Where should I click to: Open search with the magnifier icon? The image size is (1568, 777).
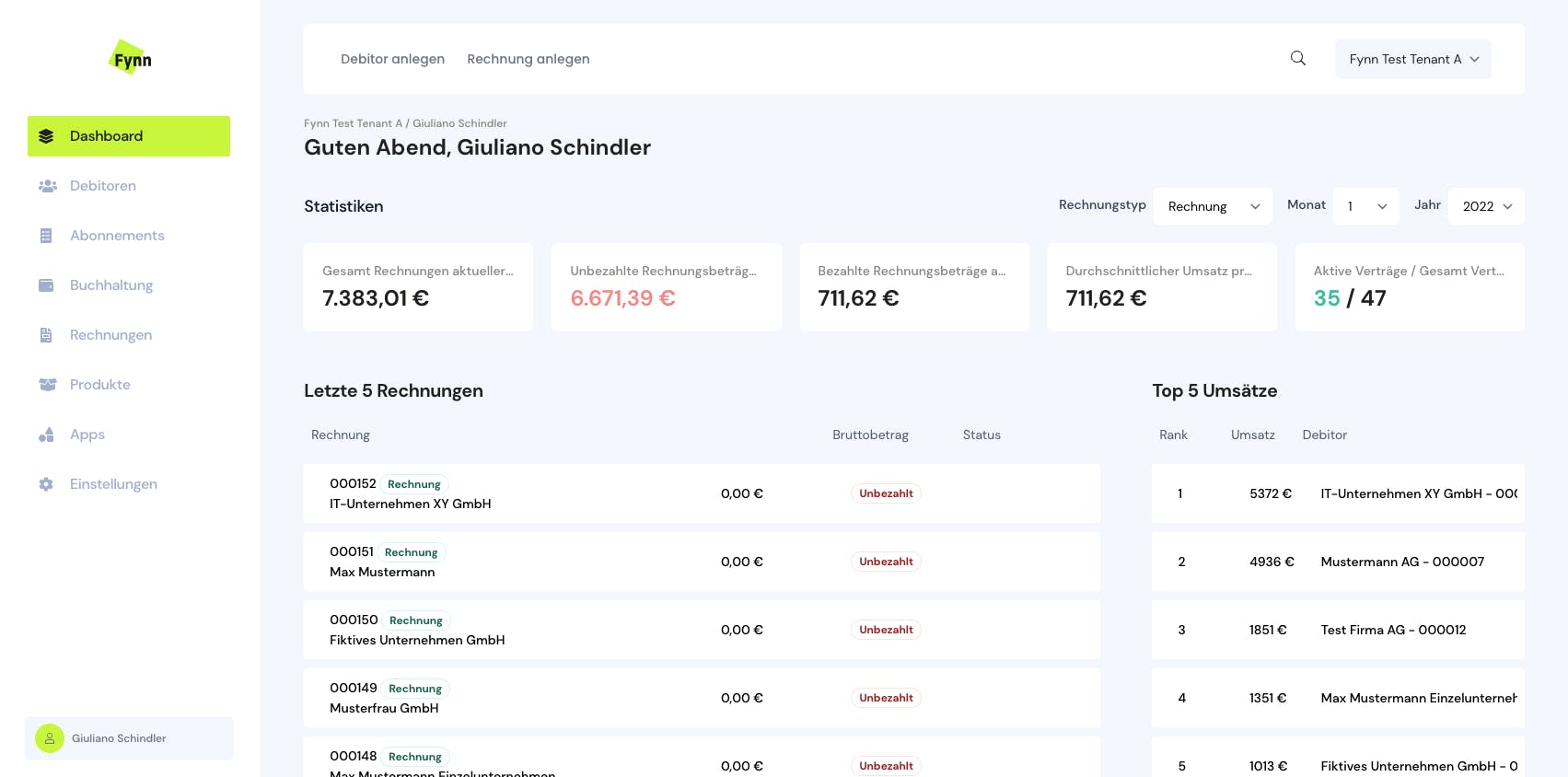click(x=1298, y=59)
